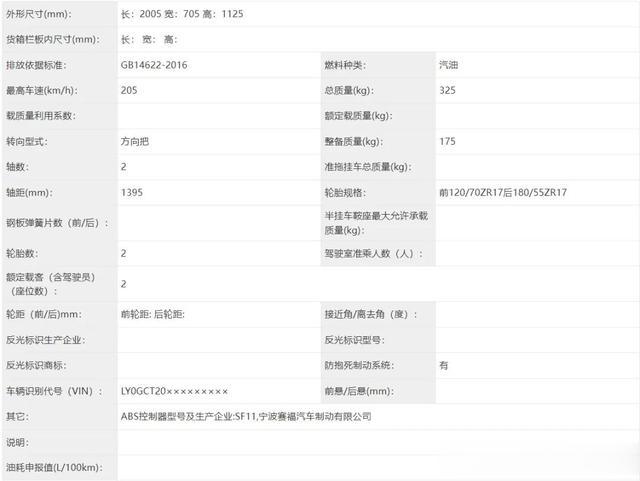The image size is (640, 481).
Task: Click the '前悬/后悬(mm):' label
Action: pos(359,391)
